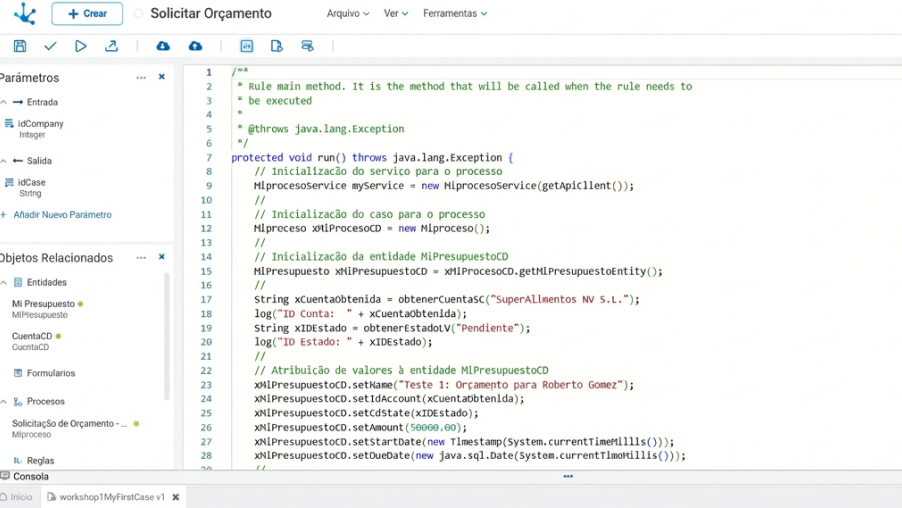
Task: Run the rule with the play icon
Action: tap(81, 46)
